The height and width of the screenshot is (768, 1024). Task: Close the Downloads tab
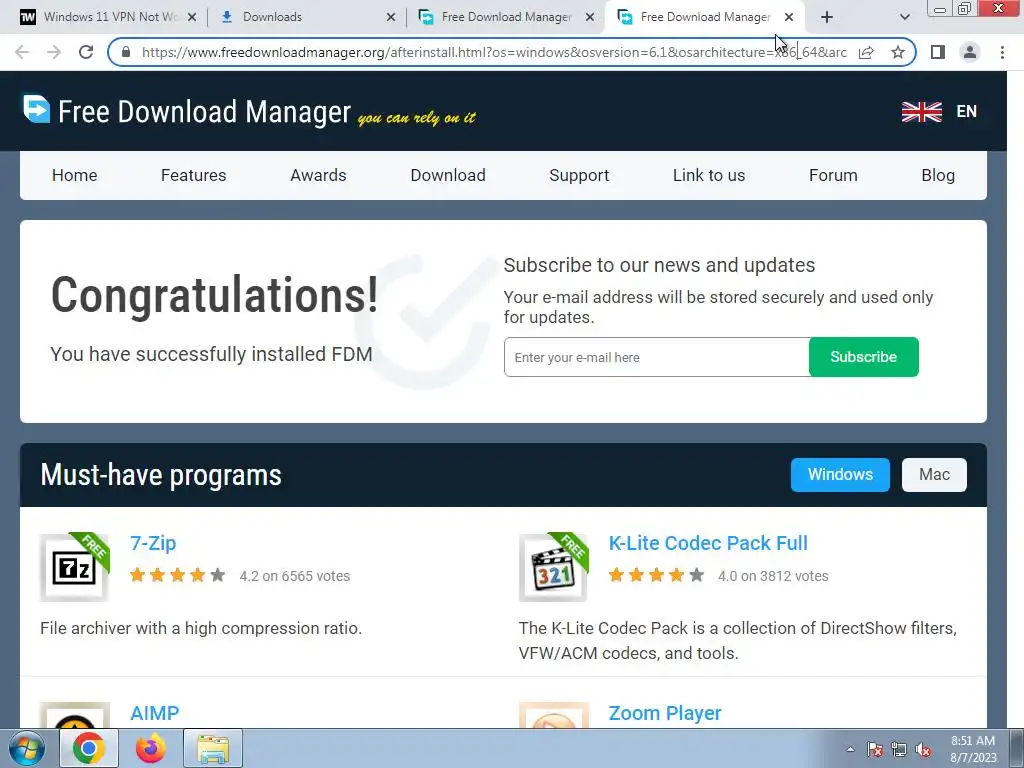coord(391,18)
